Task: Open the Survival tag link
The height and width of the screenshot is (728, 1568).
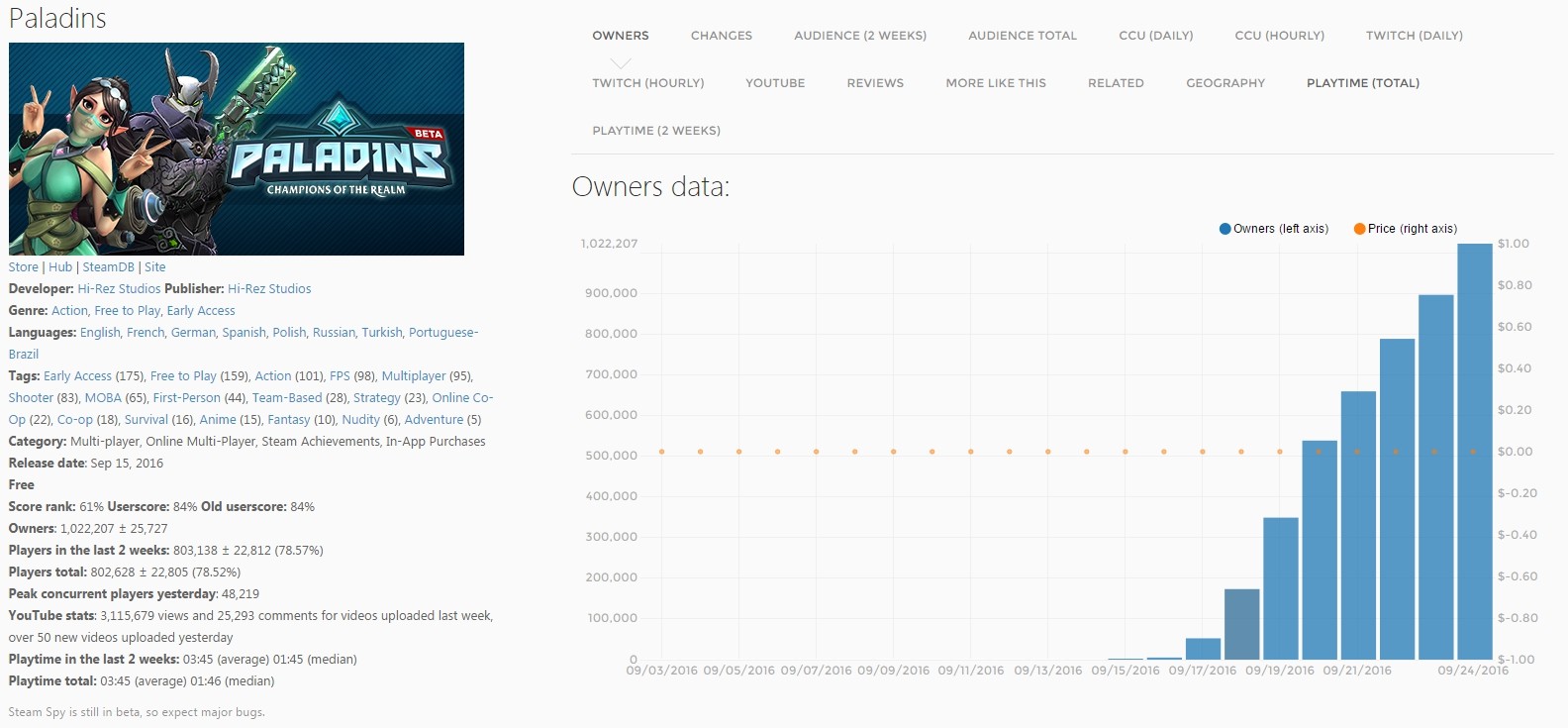Action: click(147, 420)
